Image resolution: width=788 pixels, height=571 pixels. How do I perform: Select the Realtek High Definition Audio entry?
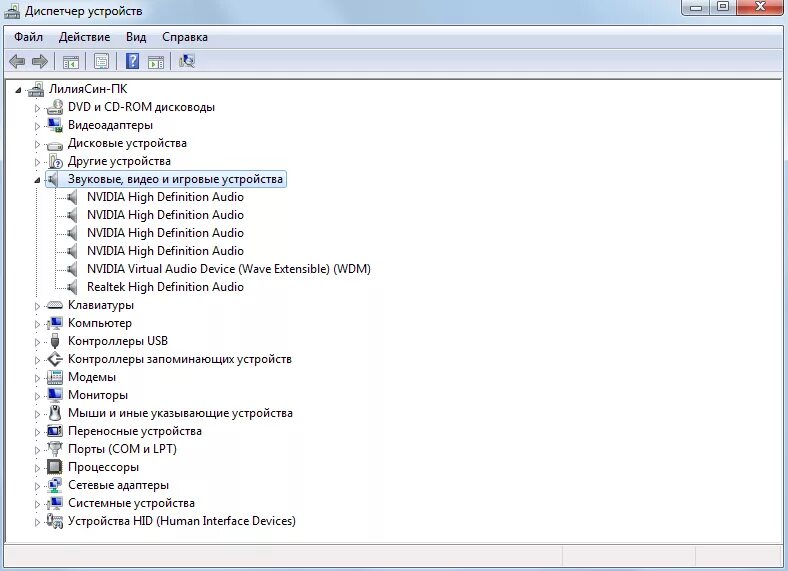tap(165, 287)
